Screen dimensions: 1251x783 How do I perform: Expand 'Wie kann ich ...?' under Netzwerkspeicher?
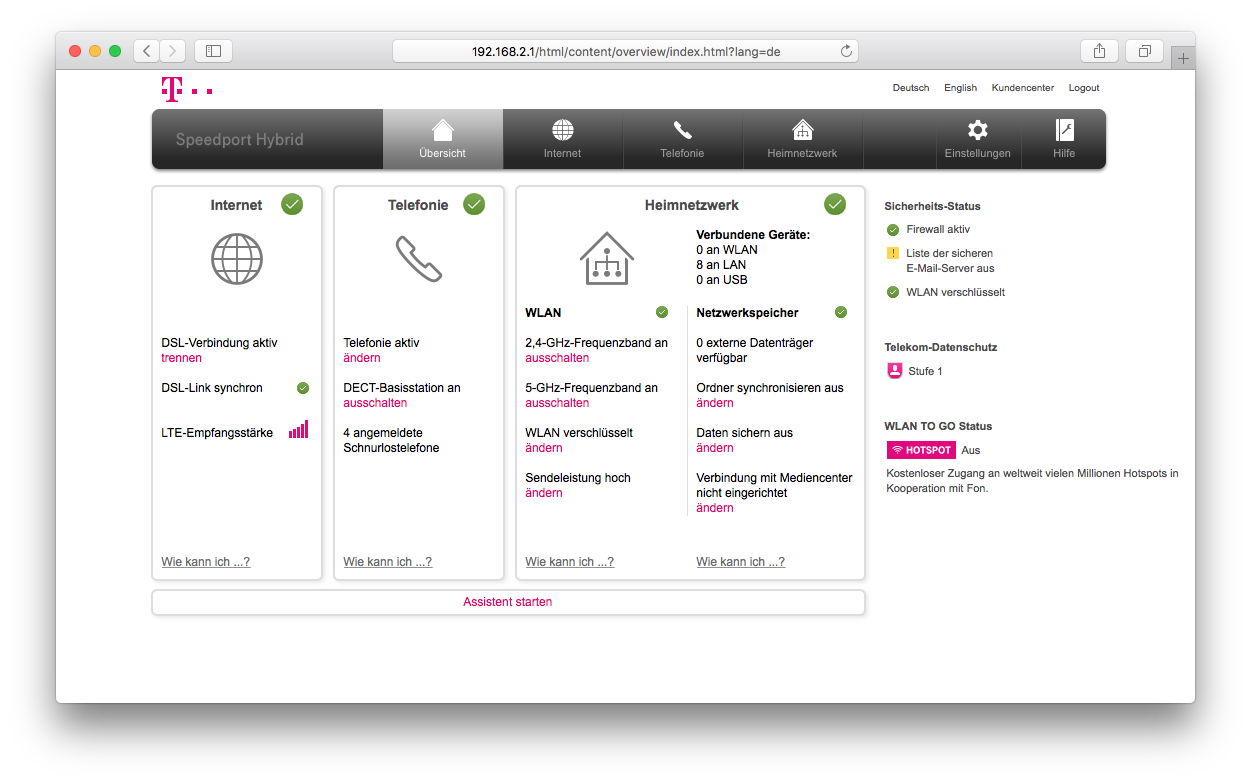coord(741,562)
